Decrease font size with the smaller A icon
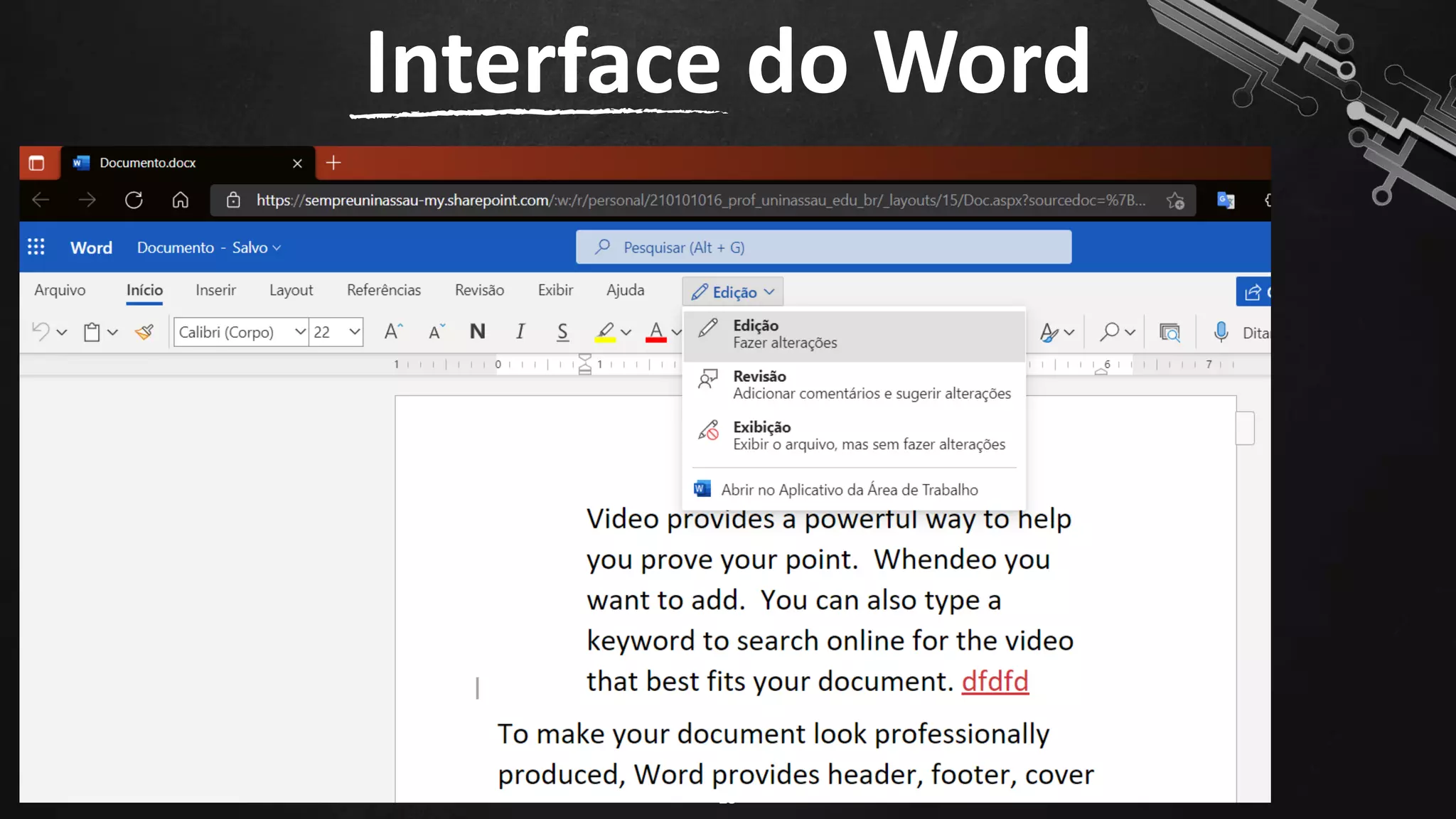1456x819 pixels. [437, 331]
